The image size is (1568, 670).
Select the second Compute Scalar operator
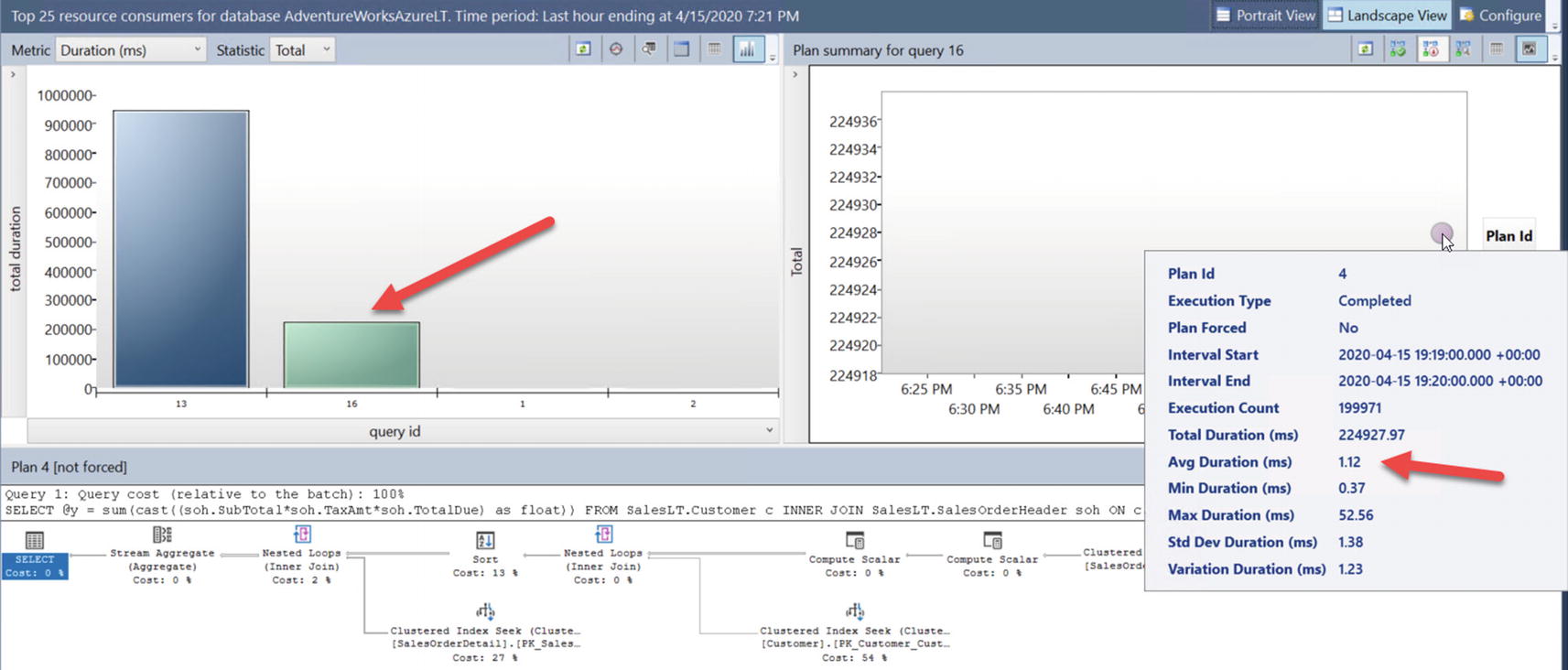(992, 556)
